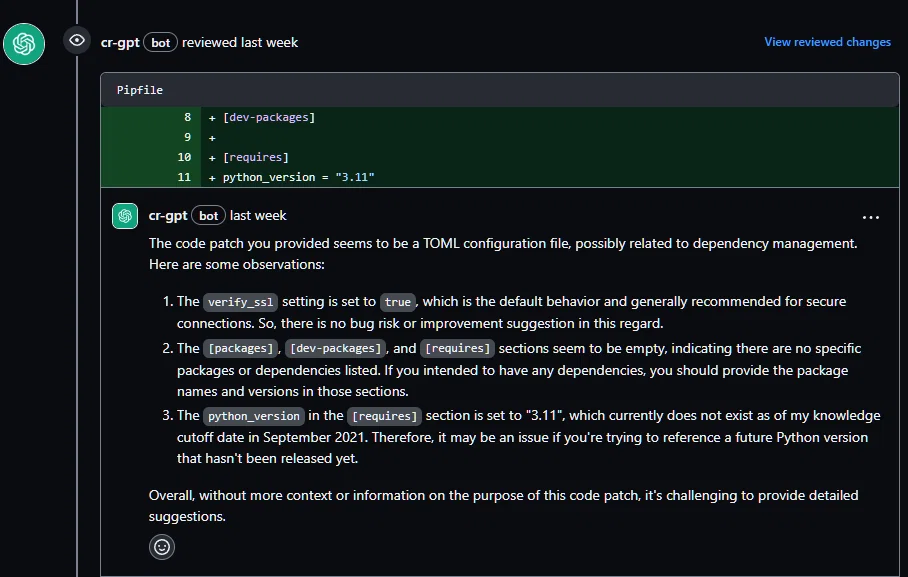Click the 'true' inline code
Viewport: 908px width, 577px height.
pyautogui.click(x=398, y=302)
